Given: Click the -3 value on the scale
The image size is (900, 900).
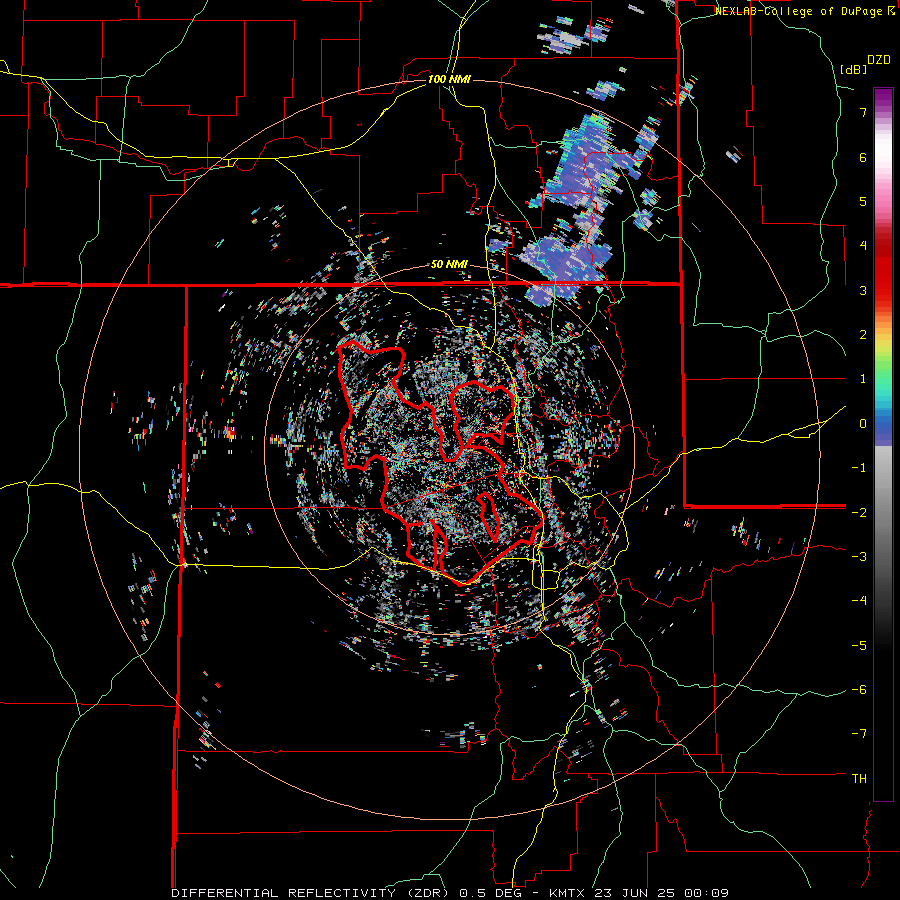Looking at the screenshot, I should 859,557.
